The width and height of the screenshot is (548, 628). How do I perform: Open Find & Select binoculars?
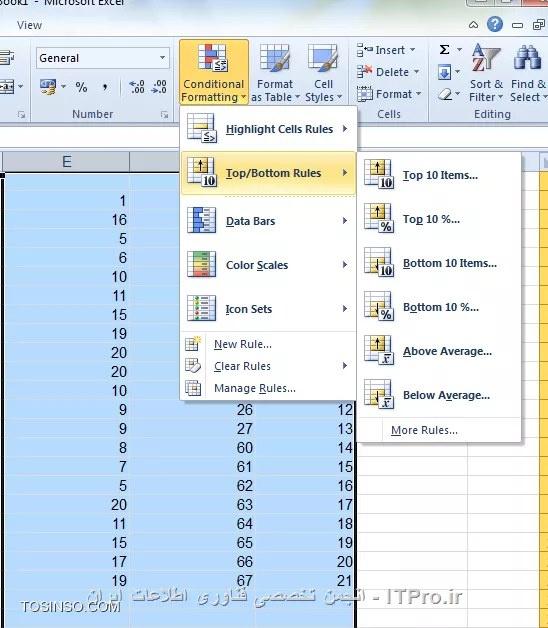pyautogui.click(x=528, y=72)
